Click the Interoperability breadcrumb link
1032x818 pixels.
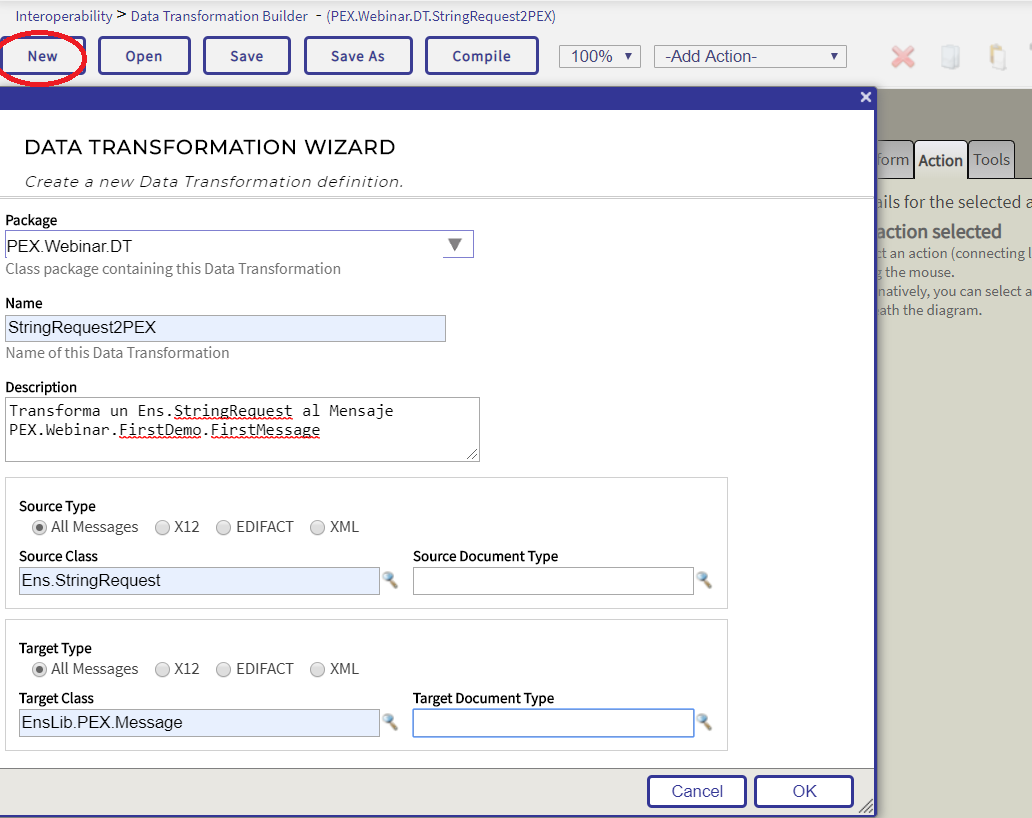63,16
